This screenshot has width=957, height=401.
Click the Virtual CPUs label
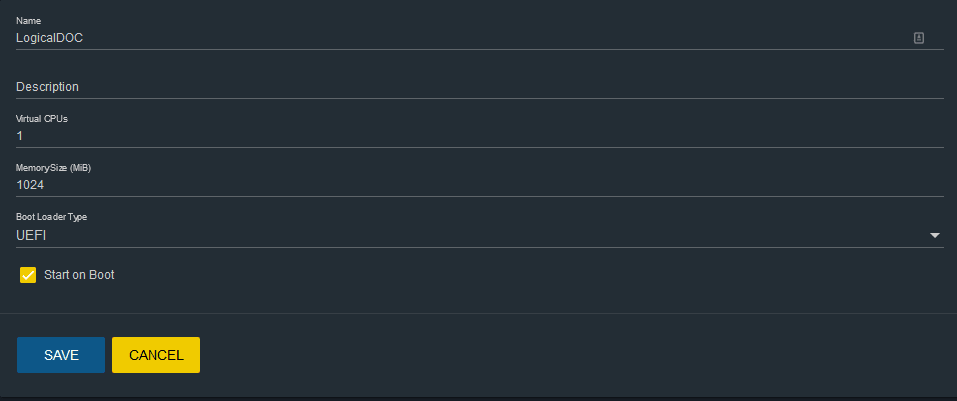tap(42, 118)
